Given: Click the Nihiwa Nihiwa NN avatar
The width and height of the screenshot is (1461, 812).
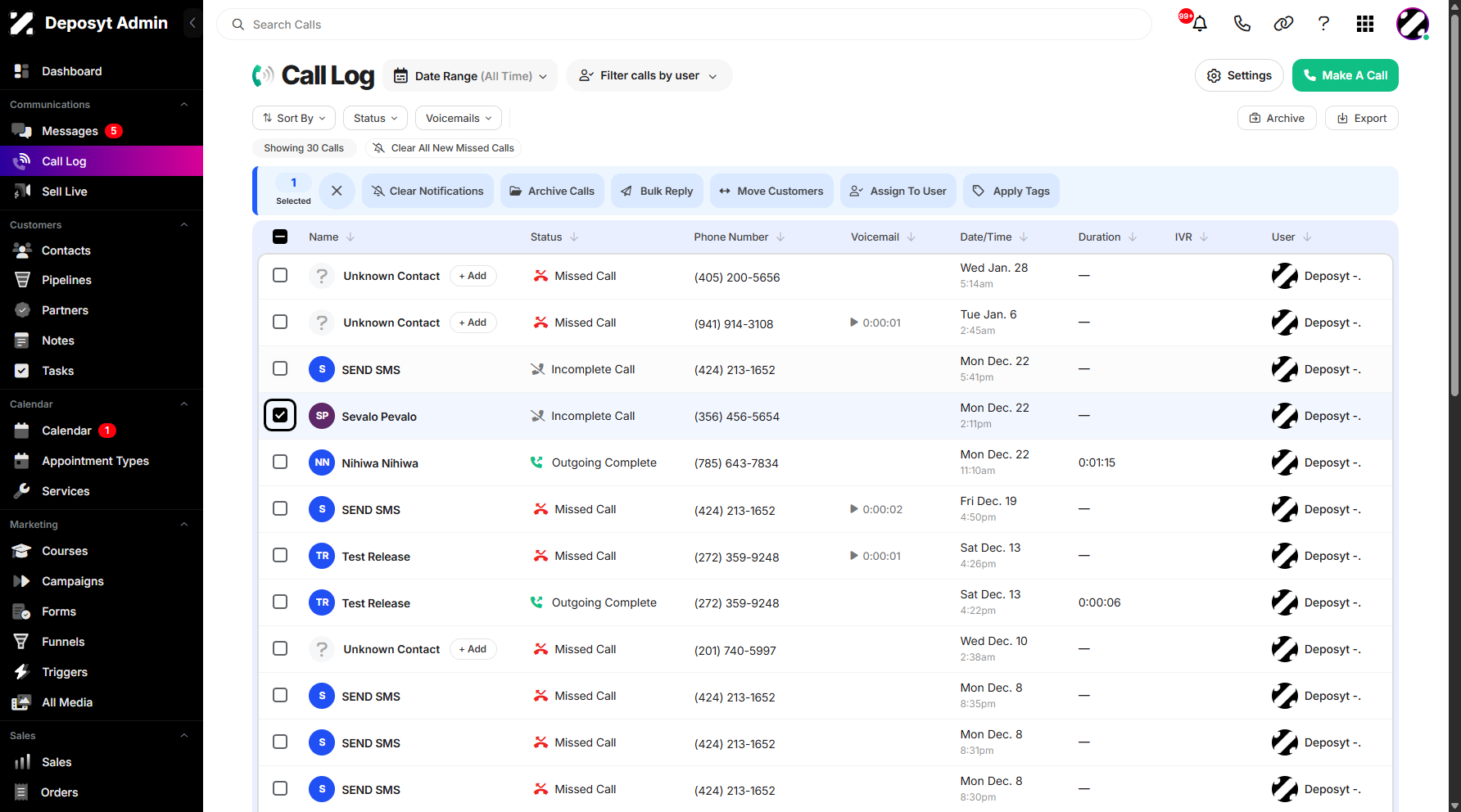Looking at the screenshot, I should tap(322, 462).
